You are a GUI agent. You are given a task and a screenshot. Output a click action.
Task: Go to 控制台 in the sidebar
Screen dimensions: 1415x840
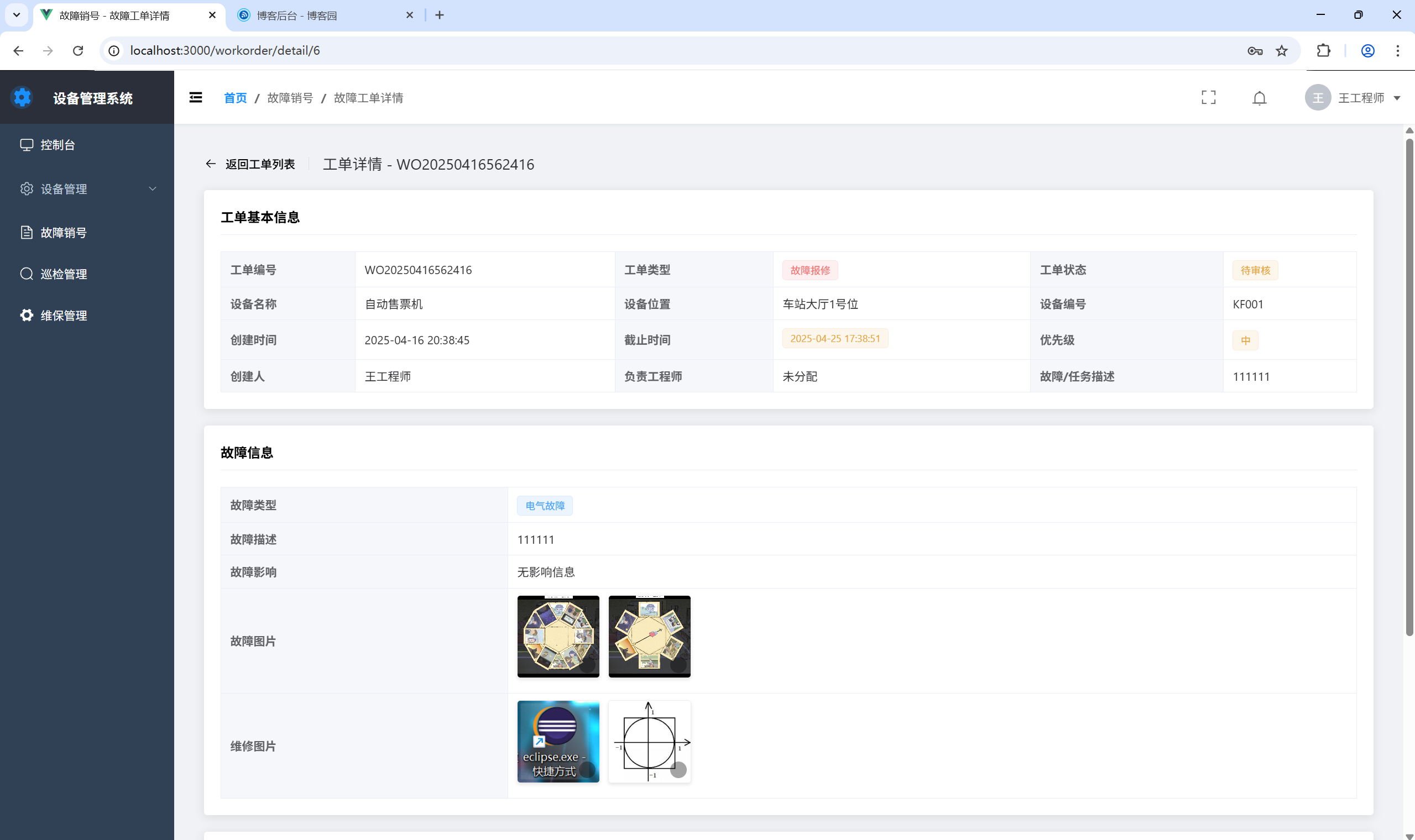pyautogui.click(x=58, y=145)
